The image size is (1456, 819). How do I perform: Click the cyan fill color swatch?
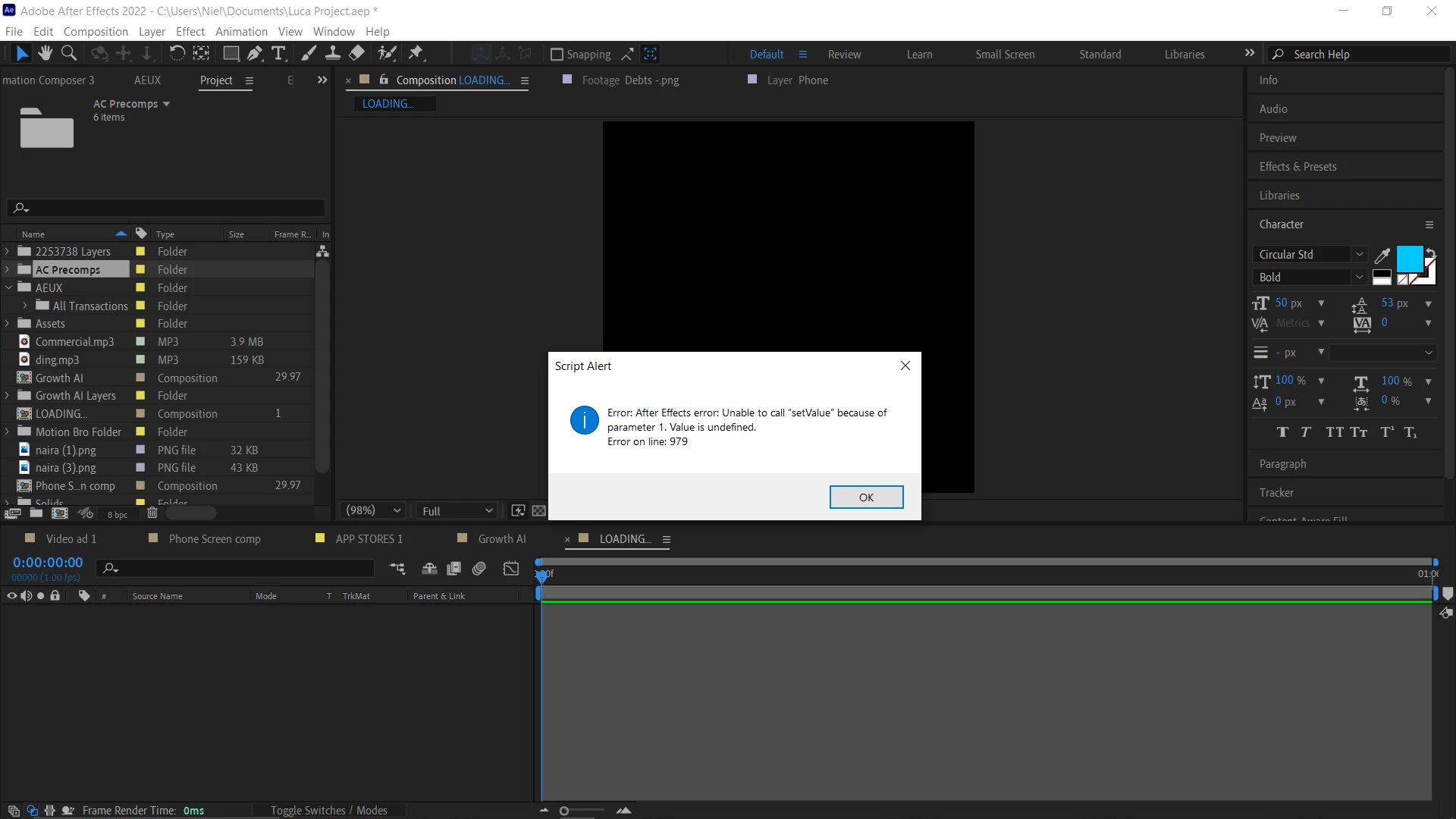click(x=1409, y=259)
